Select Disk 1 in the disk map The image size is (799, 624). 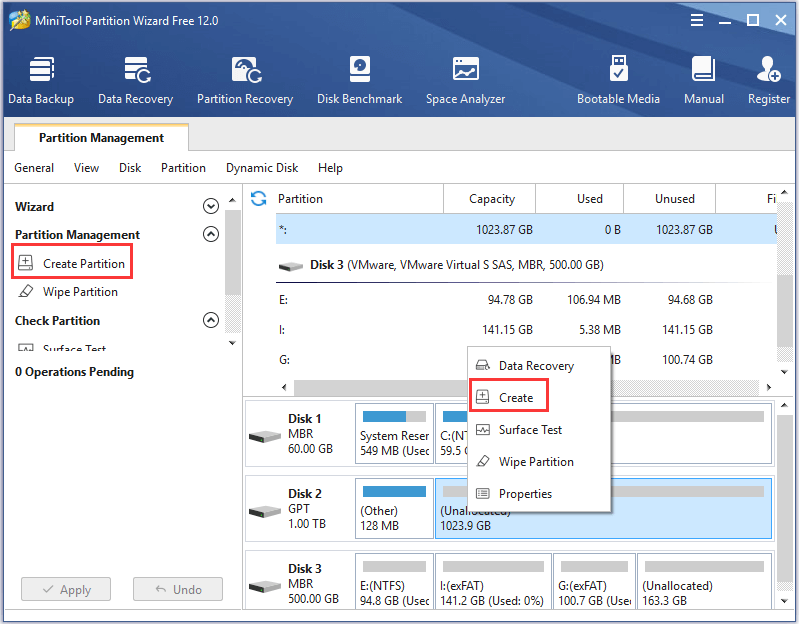[300, 433]
